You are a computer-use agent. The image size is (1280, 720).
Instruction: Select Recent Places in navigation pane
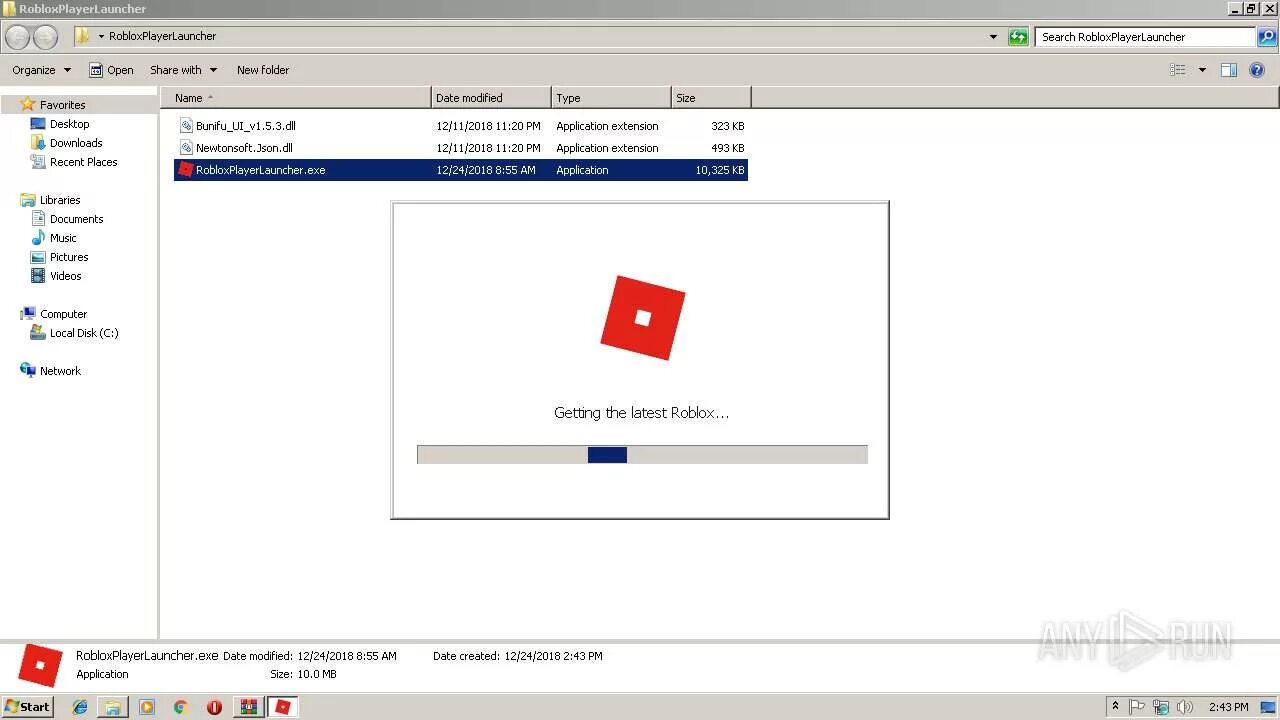pyautogui.click(x=84, y=162)
